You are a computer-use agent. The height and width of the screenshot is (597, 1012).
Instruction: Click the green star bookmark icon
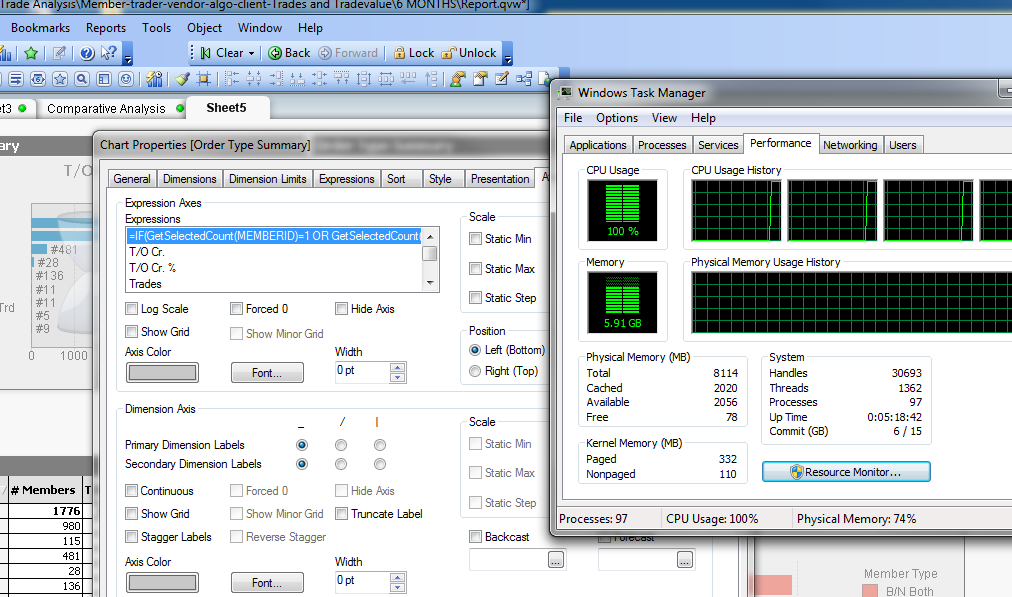pos(31,53)
